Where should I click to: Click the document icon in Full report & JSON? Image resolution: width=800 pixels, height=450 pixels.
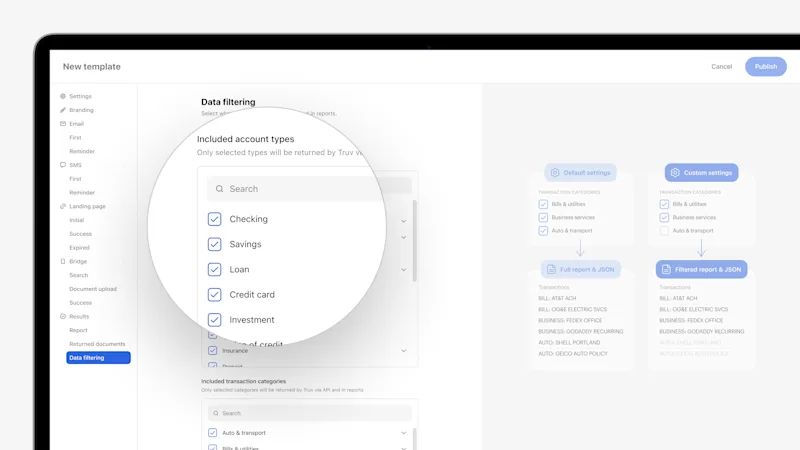point(551,269)
